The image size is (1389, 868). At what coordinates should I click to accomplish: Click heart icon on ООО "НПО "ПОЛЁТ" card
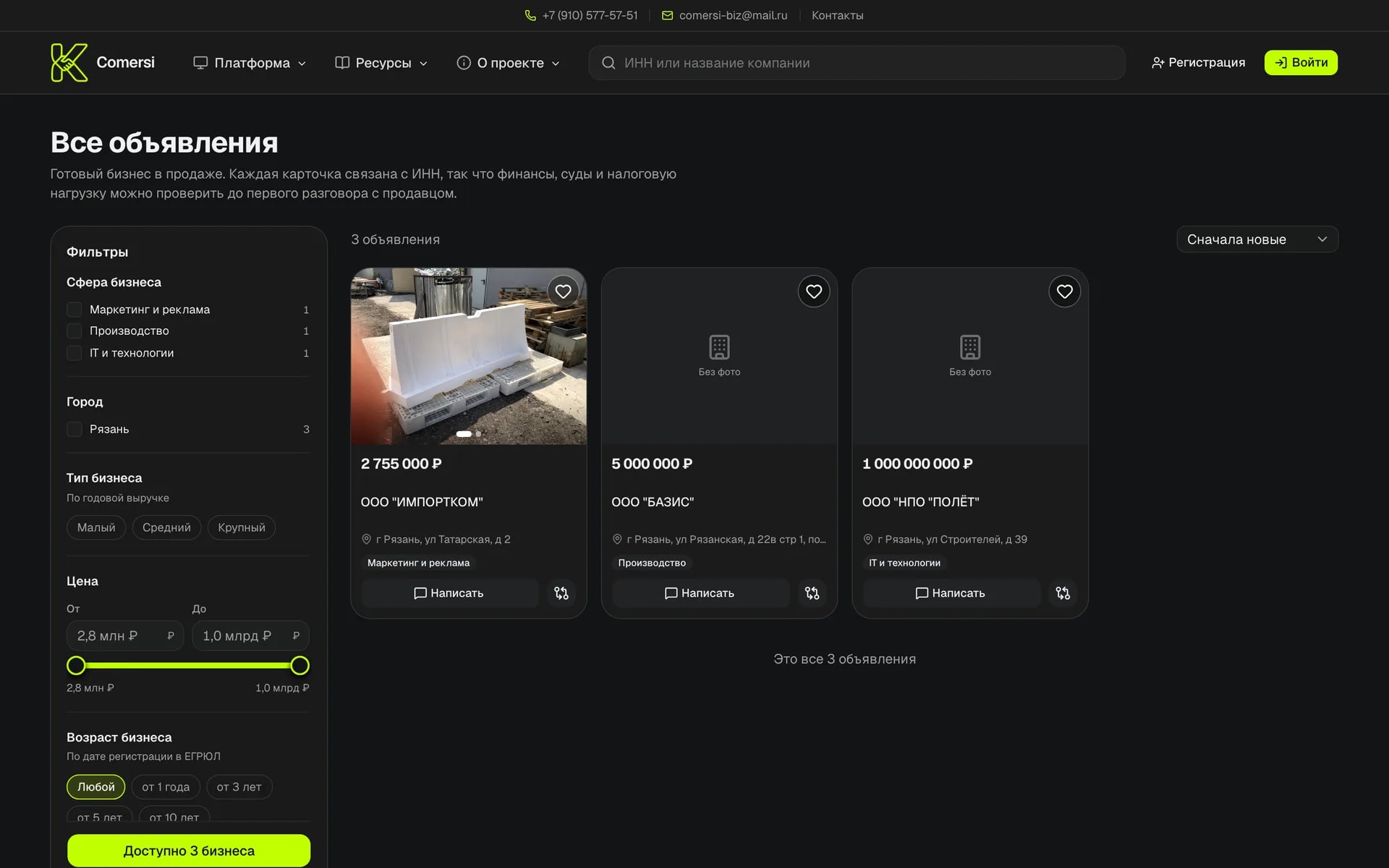point(1064,292)
